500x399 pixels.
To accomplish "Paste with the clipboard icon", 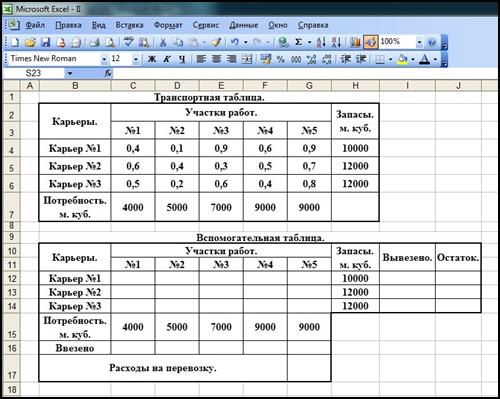I will [x=194, y=42].
